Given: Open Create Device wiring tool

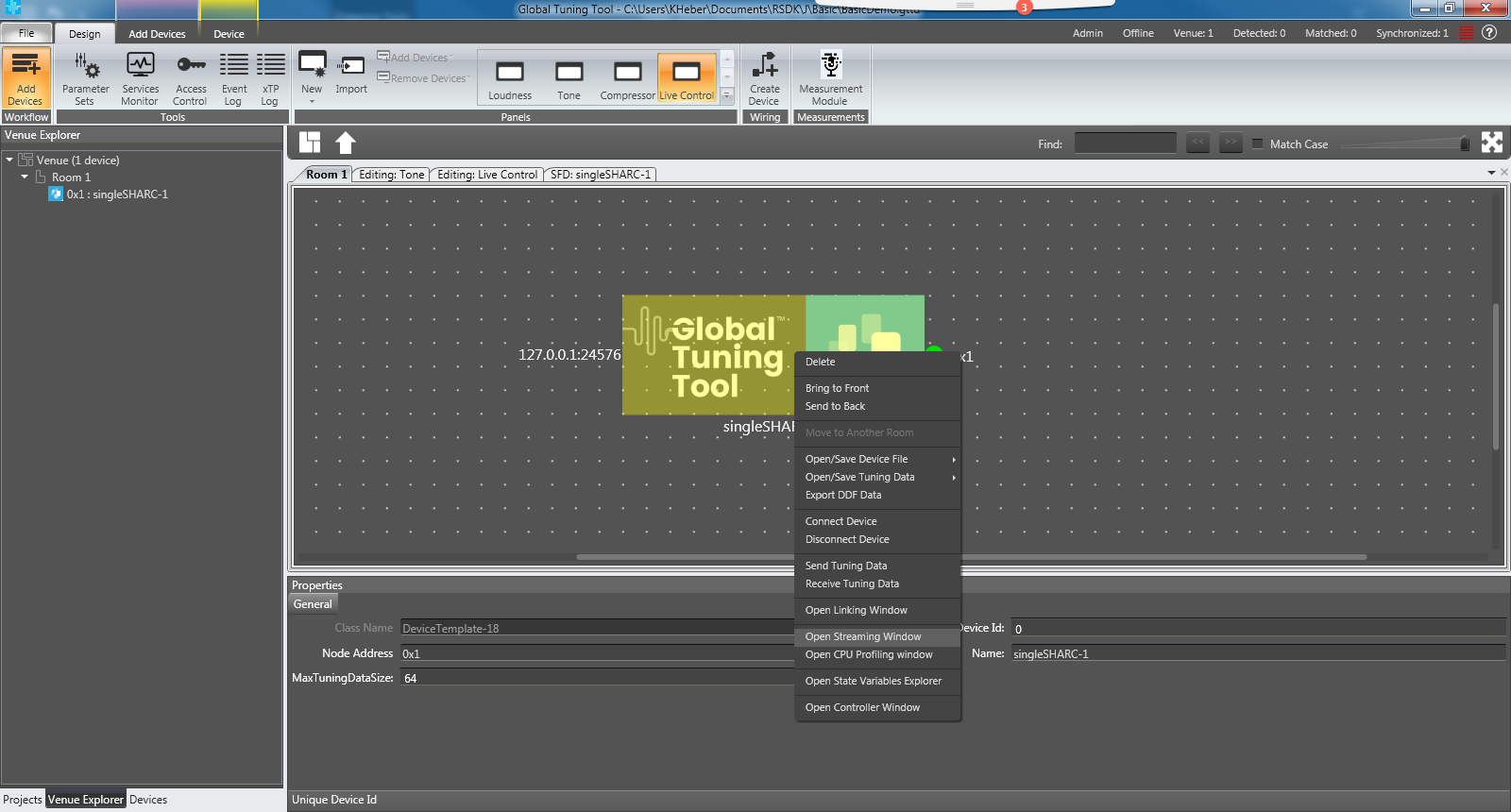Looking at the screenshot, I should [764, 78].
